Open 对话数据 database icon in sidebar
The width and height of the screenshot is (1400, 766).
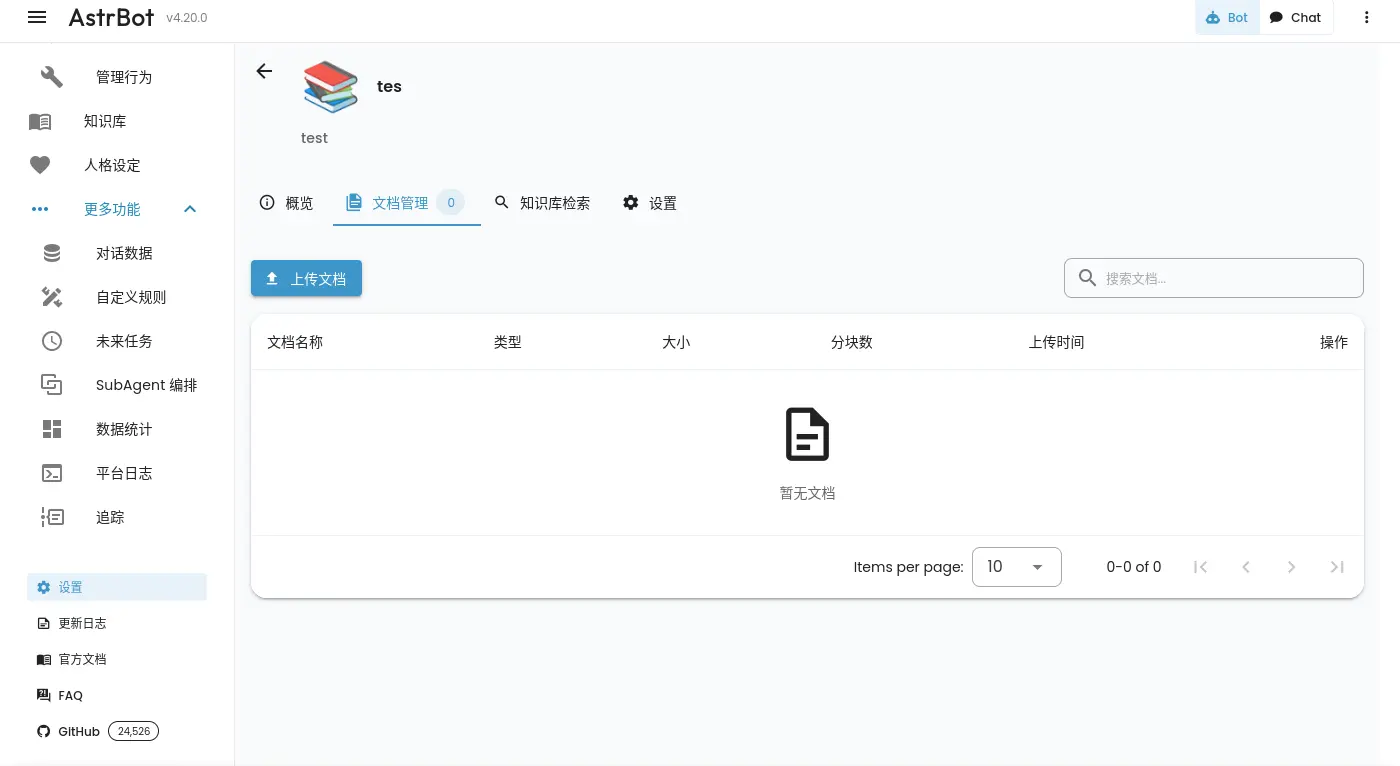tap(52, 253)
